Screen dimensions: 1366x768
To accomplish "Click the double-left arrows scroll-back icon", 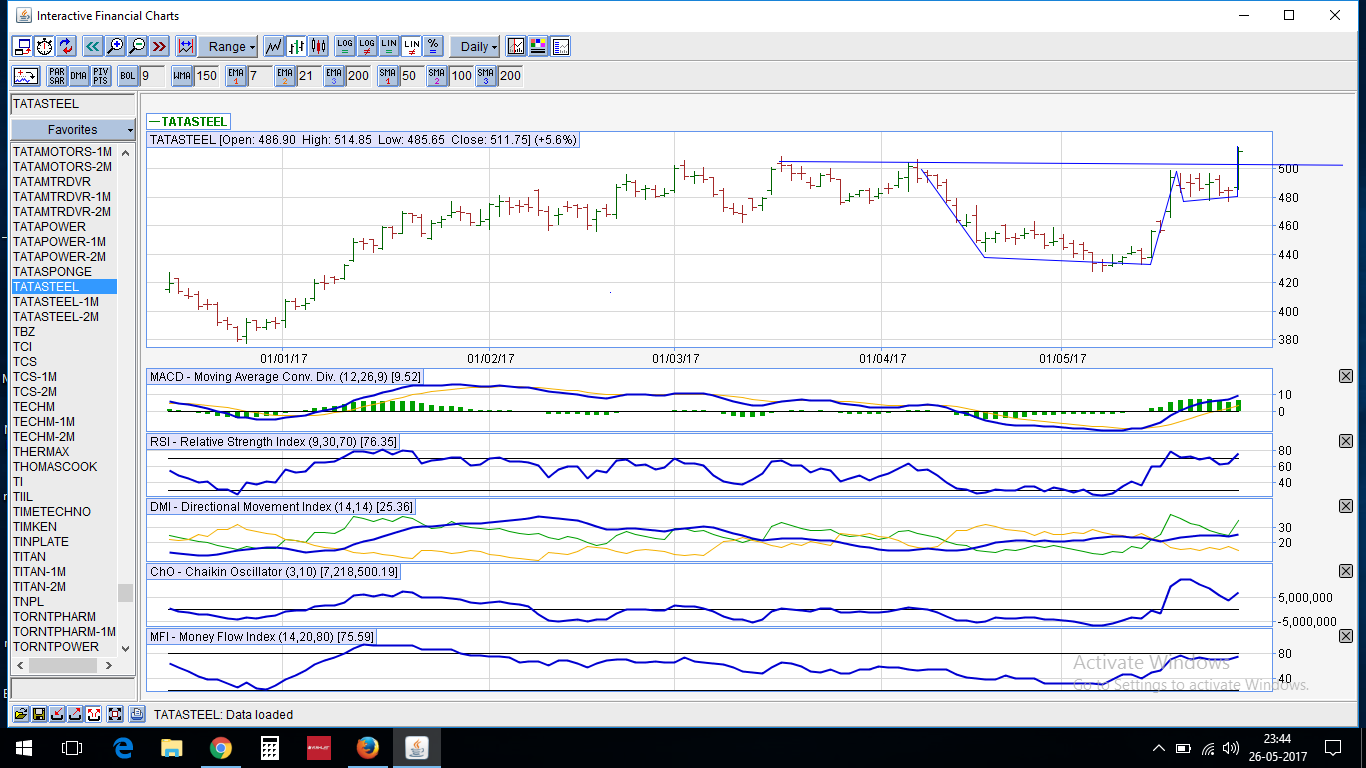I will 92,46.
